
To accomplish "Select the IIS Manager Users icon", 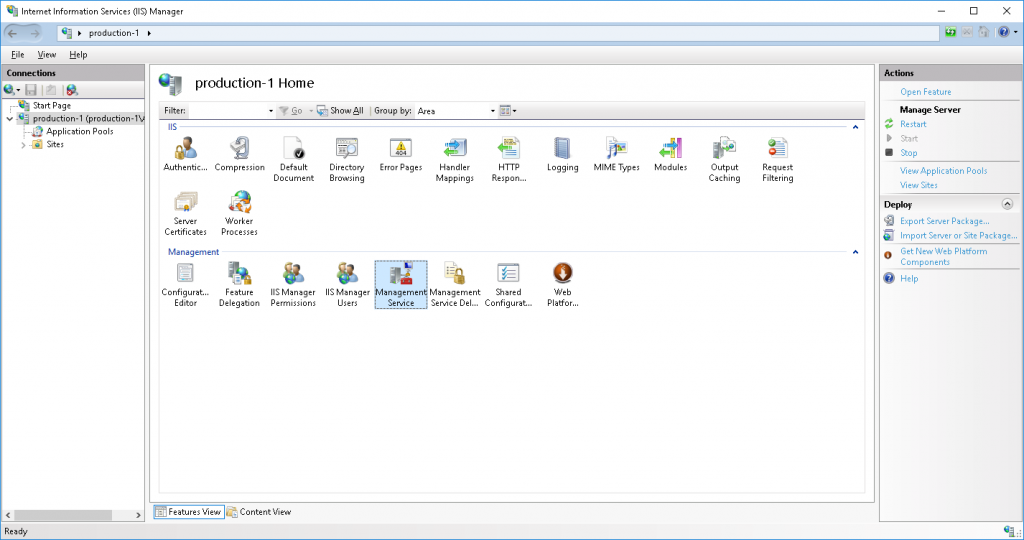I will click(x=347, y=275).
